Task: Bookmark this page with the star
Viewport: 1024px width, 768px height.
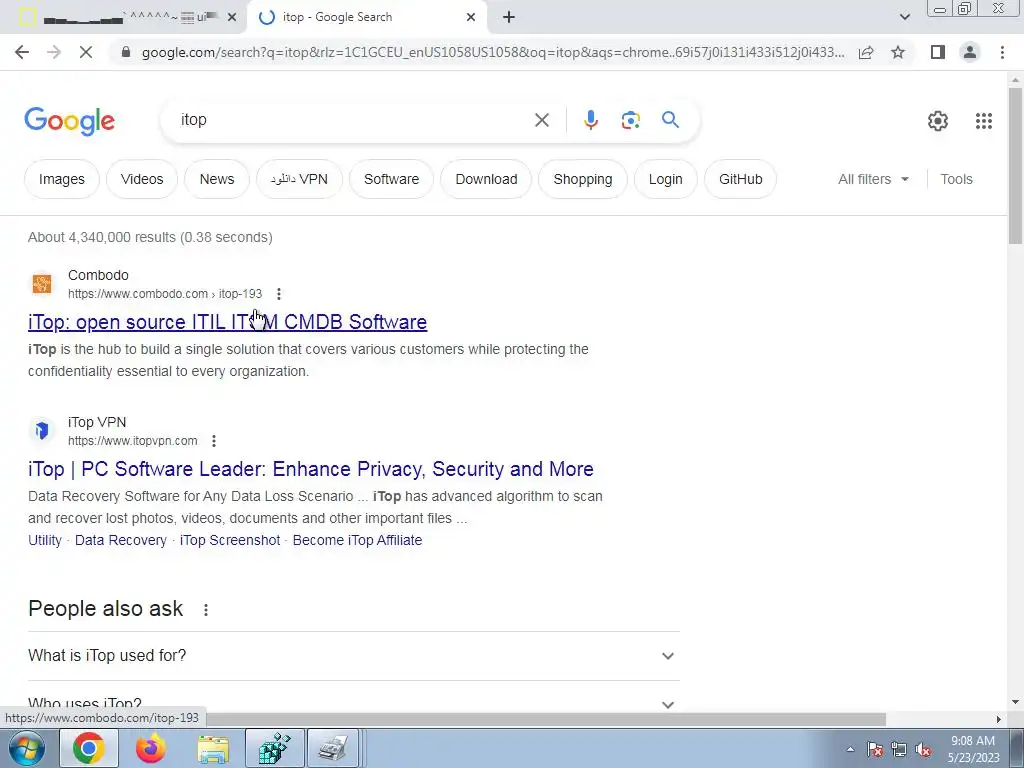Action: tap(898, 52)
